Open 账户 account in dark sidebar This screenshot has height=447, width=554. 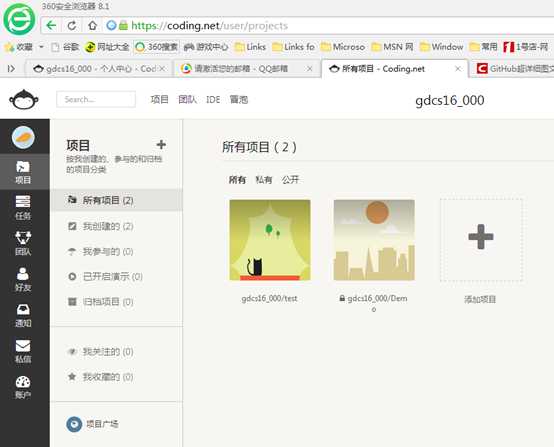coord(23,387)
